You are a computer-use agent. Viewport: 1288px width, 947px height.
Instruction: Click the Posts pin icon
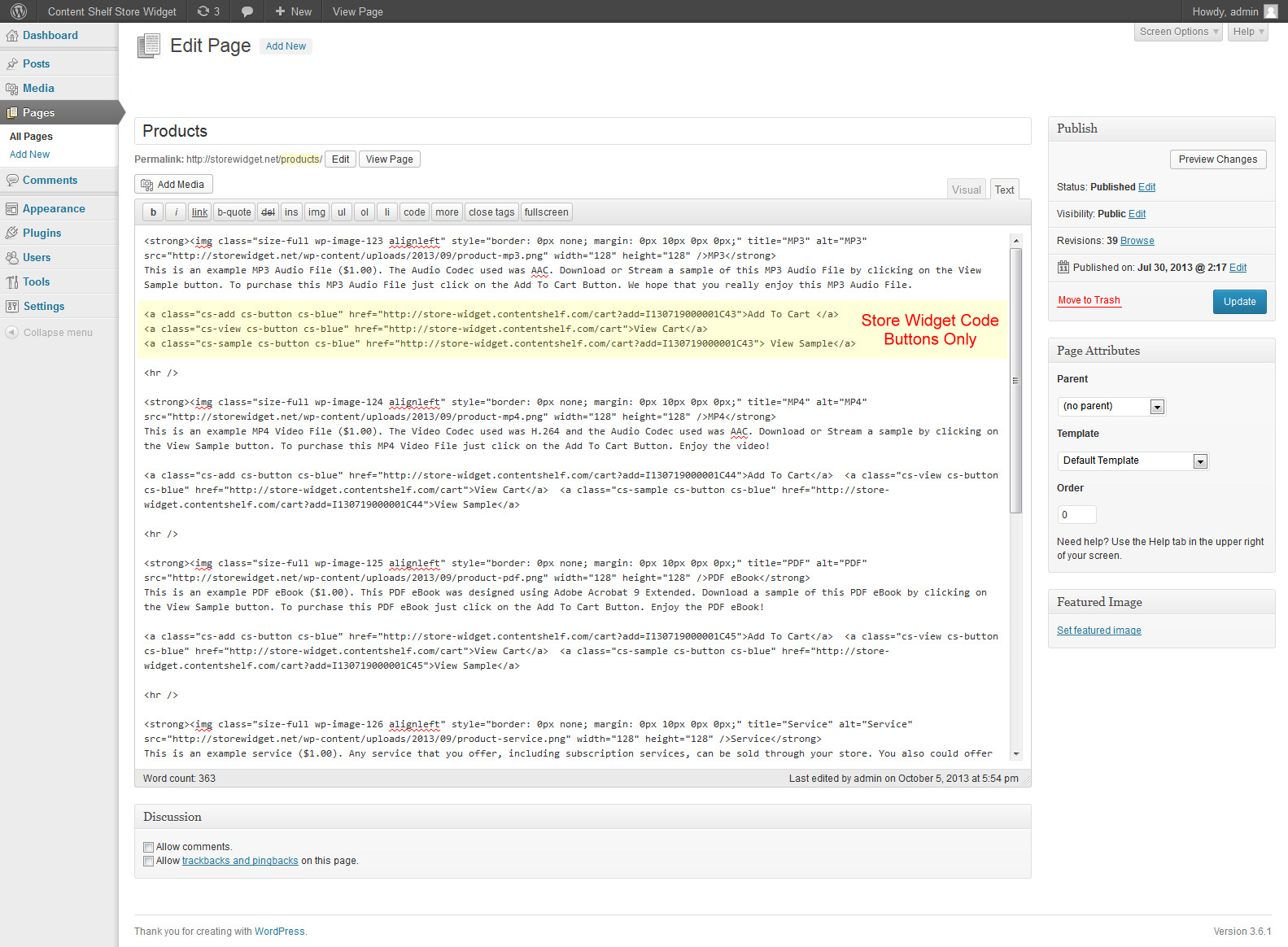click(12, 64)
